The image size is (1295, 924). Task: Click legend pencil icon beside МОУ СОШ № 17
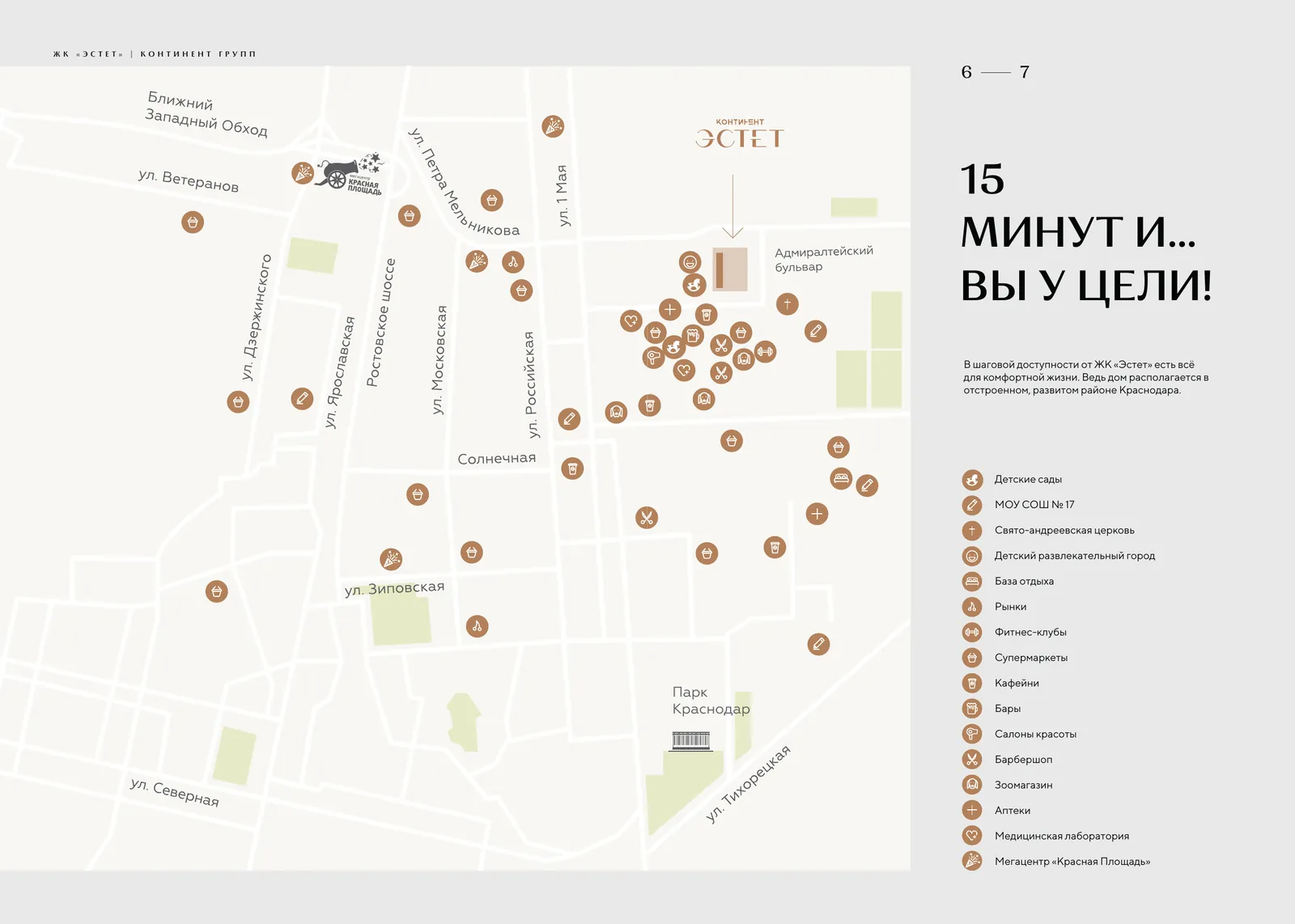tap(972, 505)
